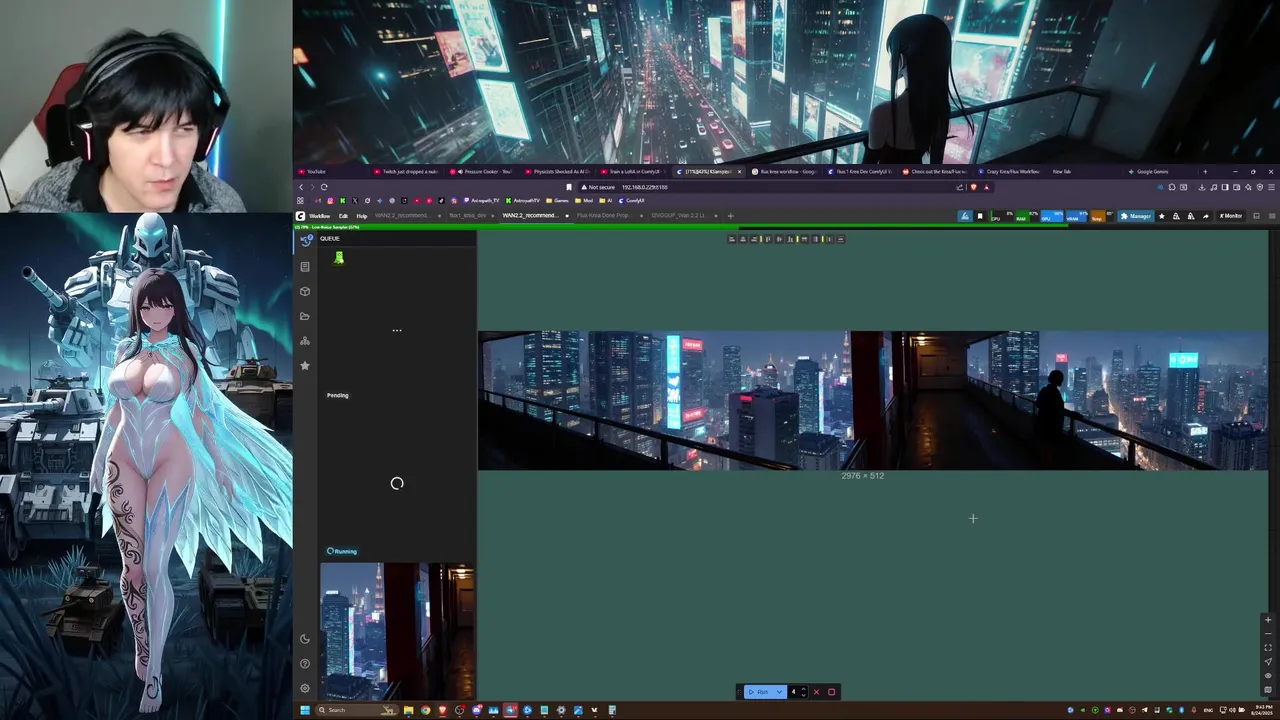Click the share icon in address bar
Image resolution: width=1280 pixels, height=720 pixels.
tap(960, 187)
